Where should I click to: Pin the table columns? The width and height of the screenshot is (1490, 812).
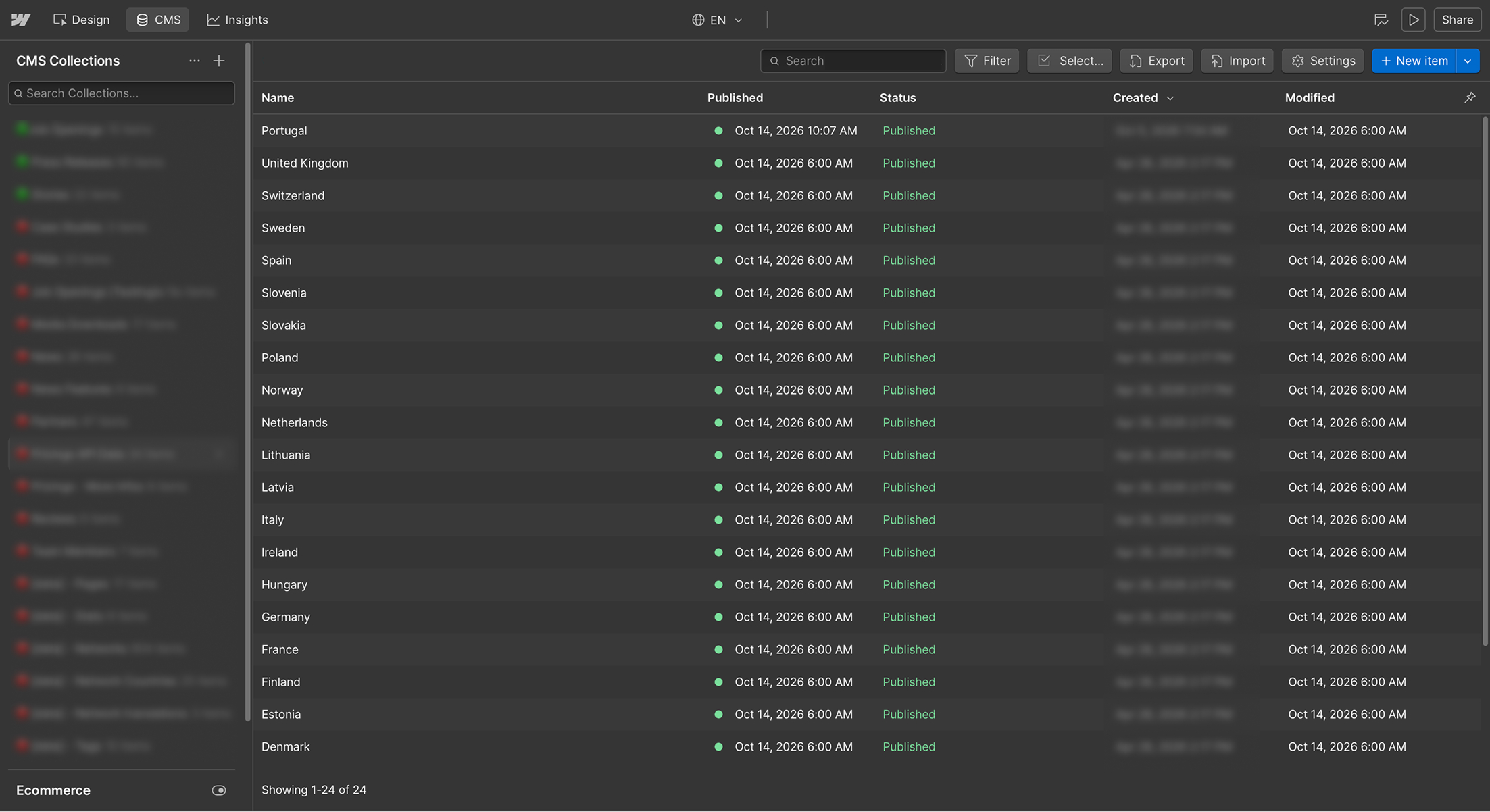[x=1470, y=97]
